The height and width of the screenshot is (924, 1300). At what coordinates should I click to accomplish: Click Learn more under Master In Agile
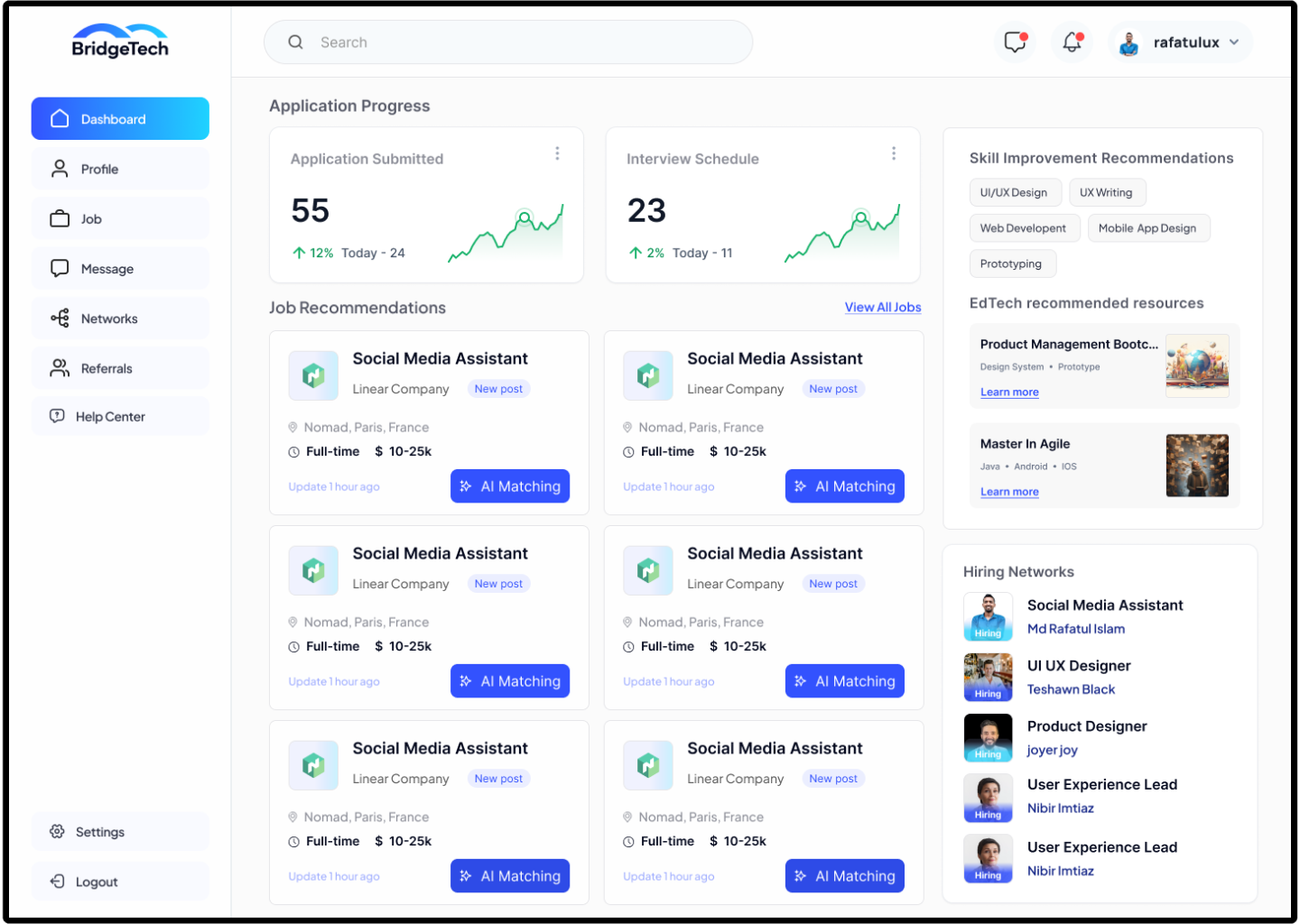[x=1009, y=491]
